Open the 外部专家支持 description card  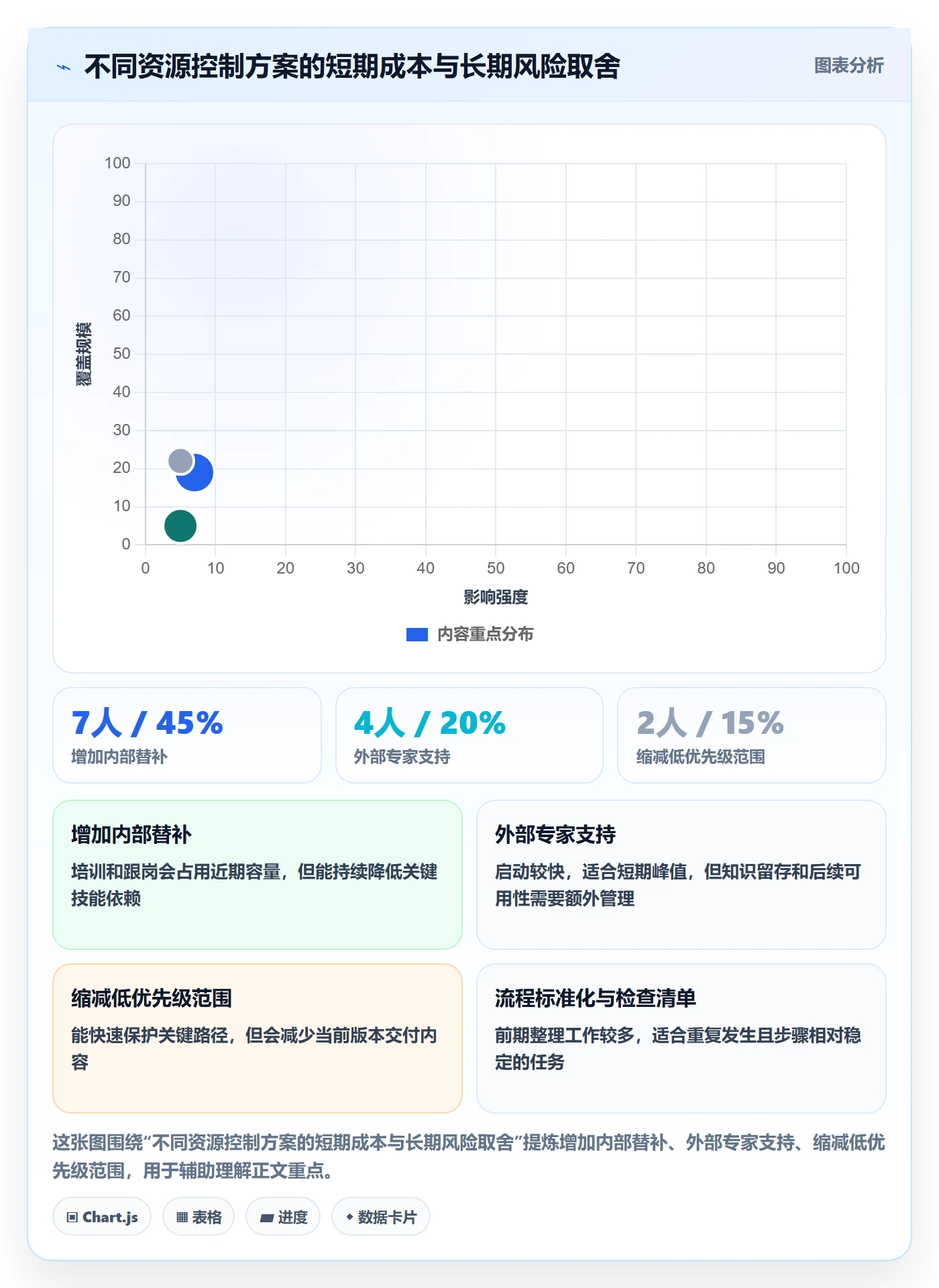(681, 875)
